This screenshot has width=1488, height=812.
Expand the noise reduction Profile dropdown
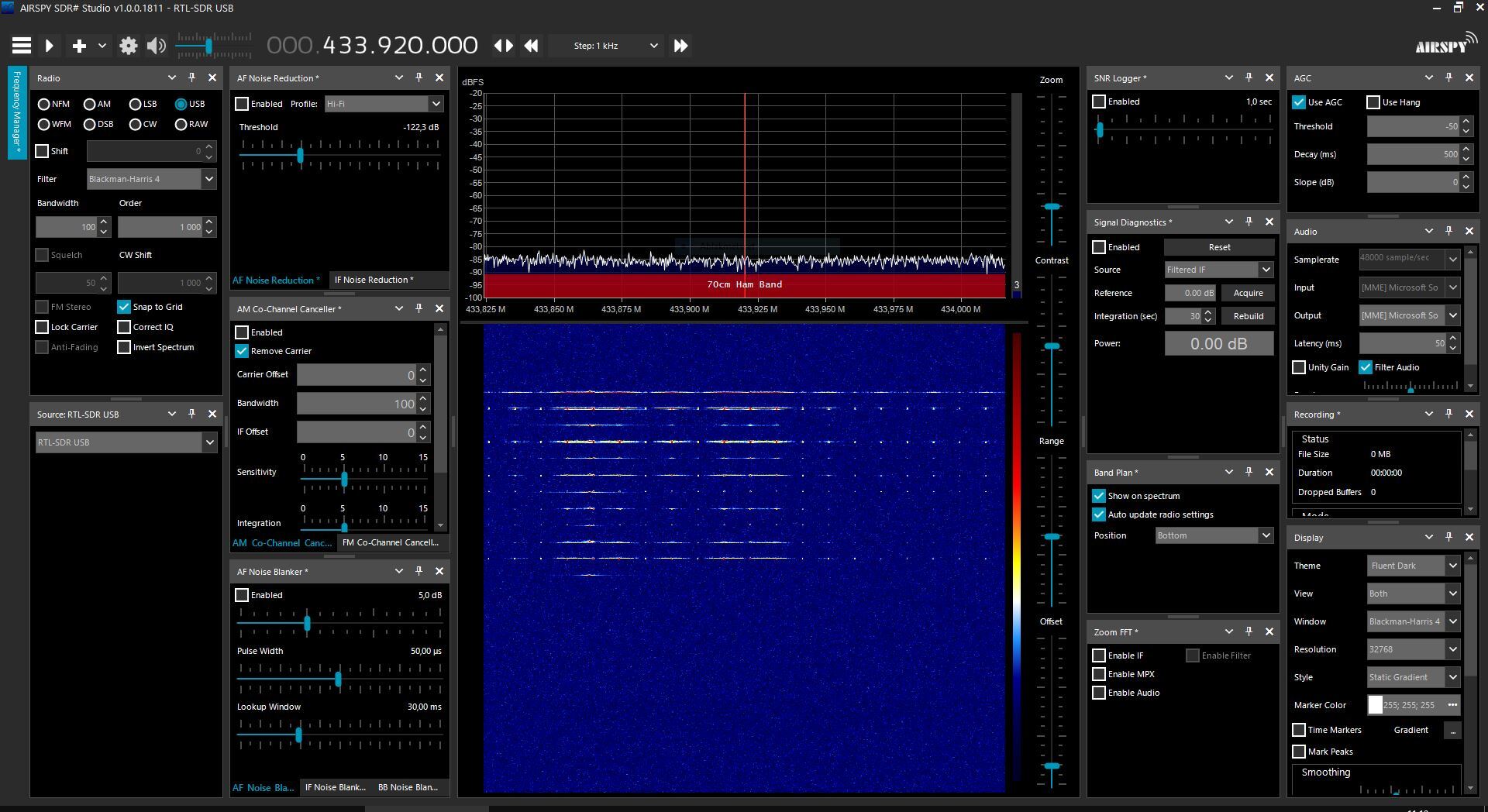pyautogui.click(x=384, y=104)
